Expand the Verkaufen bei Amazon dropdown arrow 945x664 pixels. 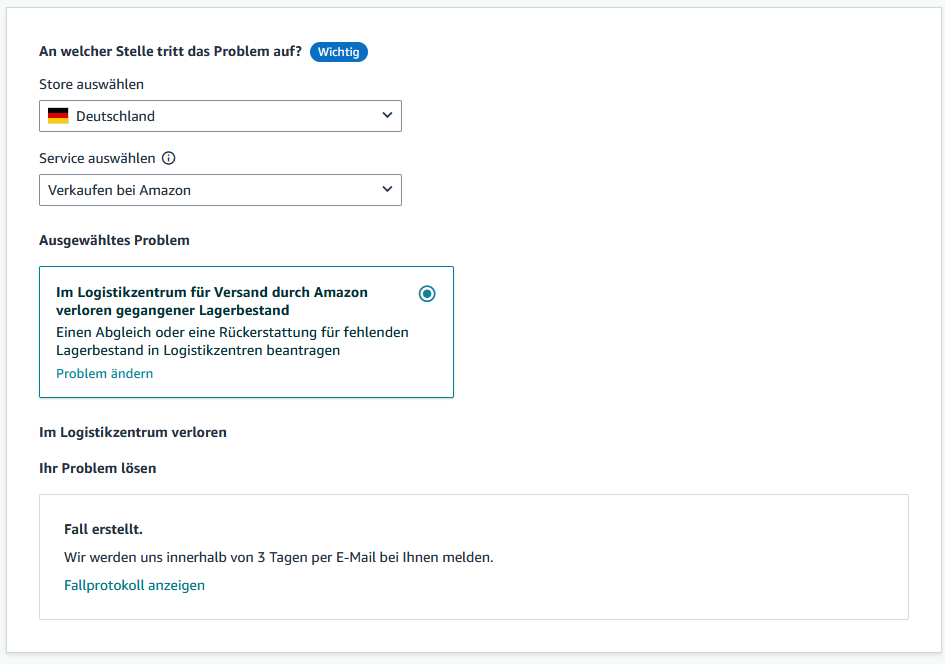coord(387,189)
